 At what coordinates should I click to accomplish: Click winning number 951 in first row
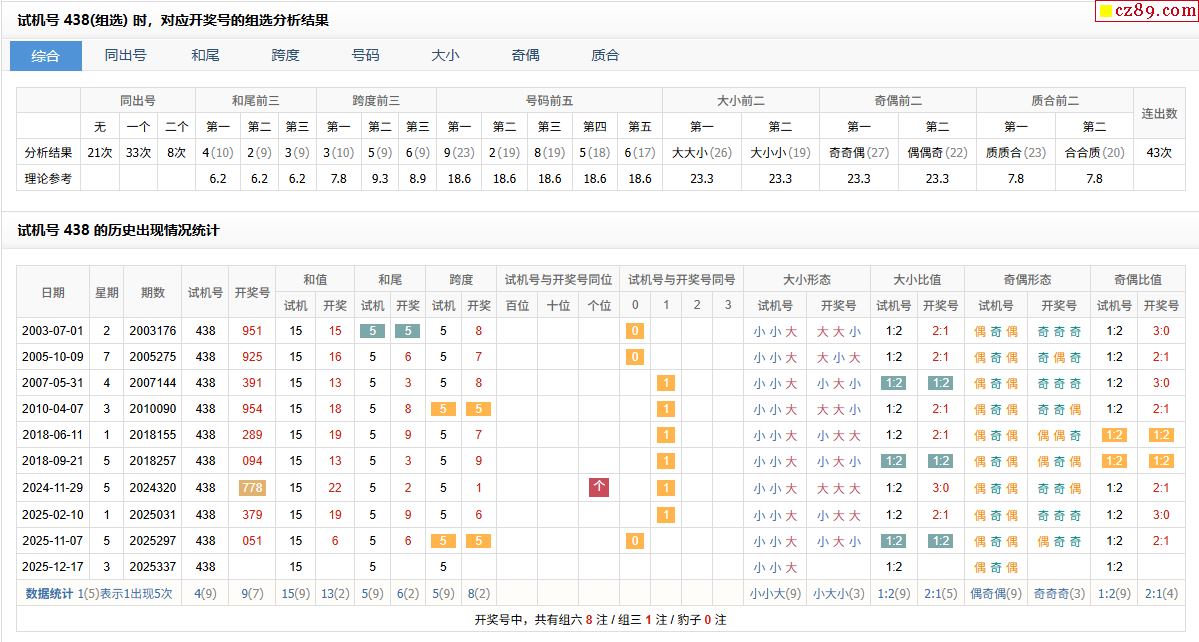pos(252,331)
